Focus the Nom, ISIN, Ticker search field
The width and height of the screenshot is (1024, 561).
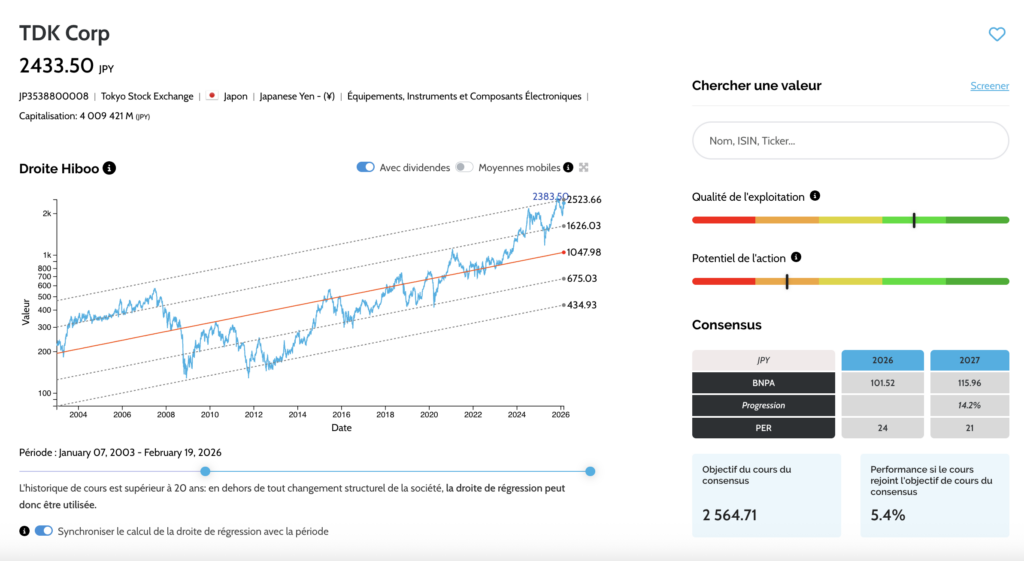click(850, 141)
